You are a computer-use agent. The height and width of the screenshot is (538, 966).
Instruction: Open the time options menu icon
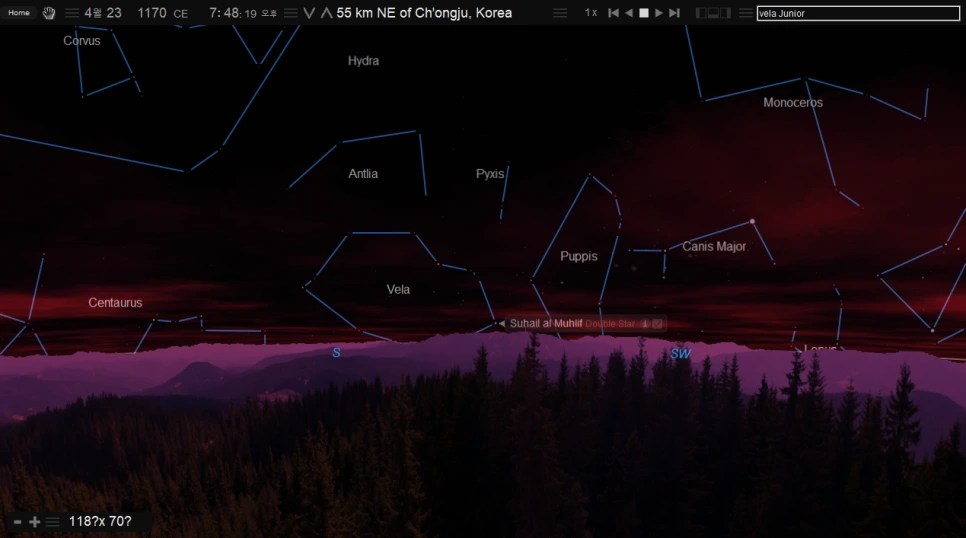(291, 13)
